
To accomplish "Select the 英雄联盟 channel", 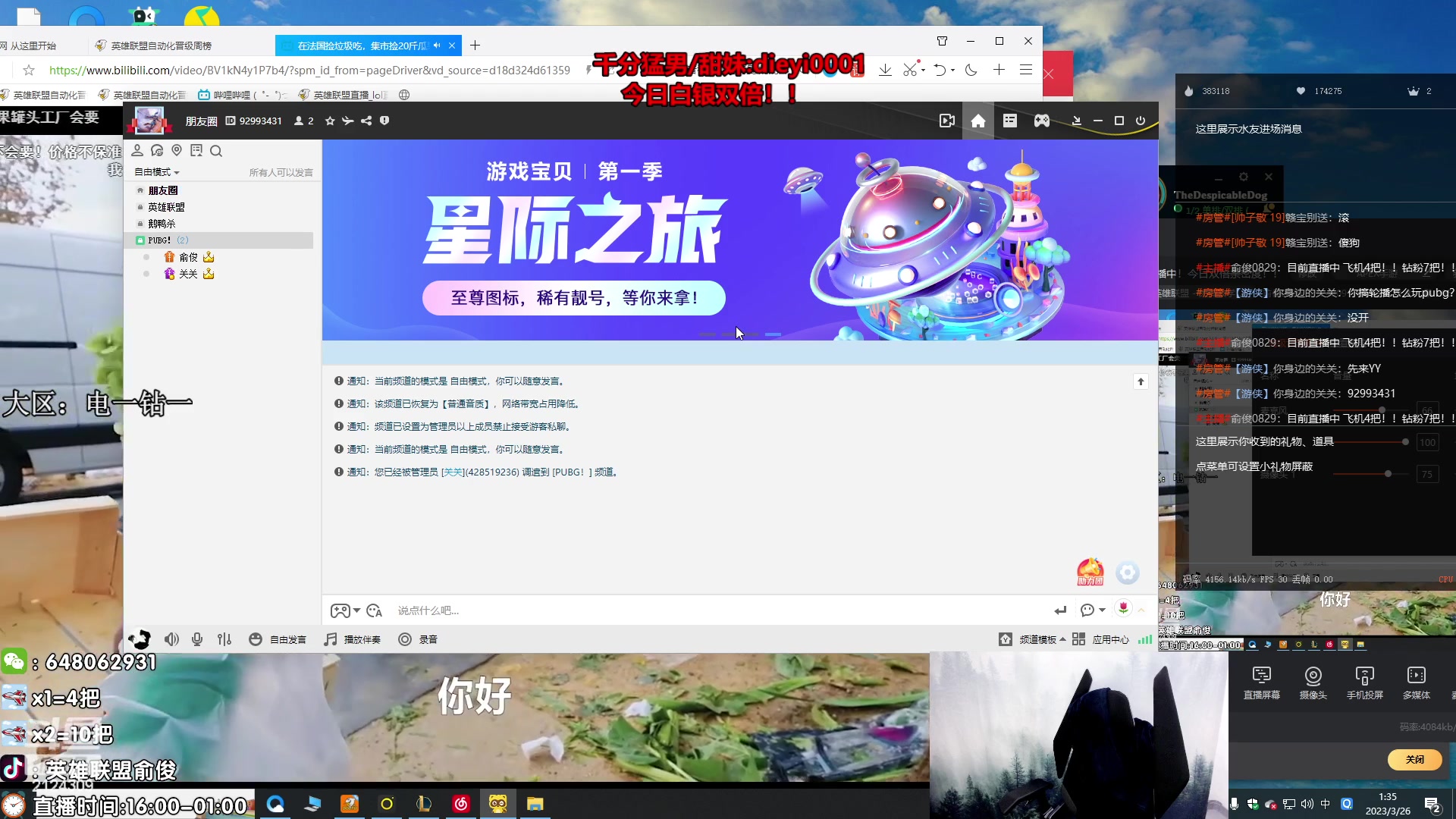I will pos(166,207).
